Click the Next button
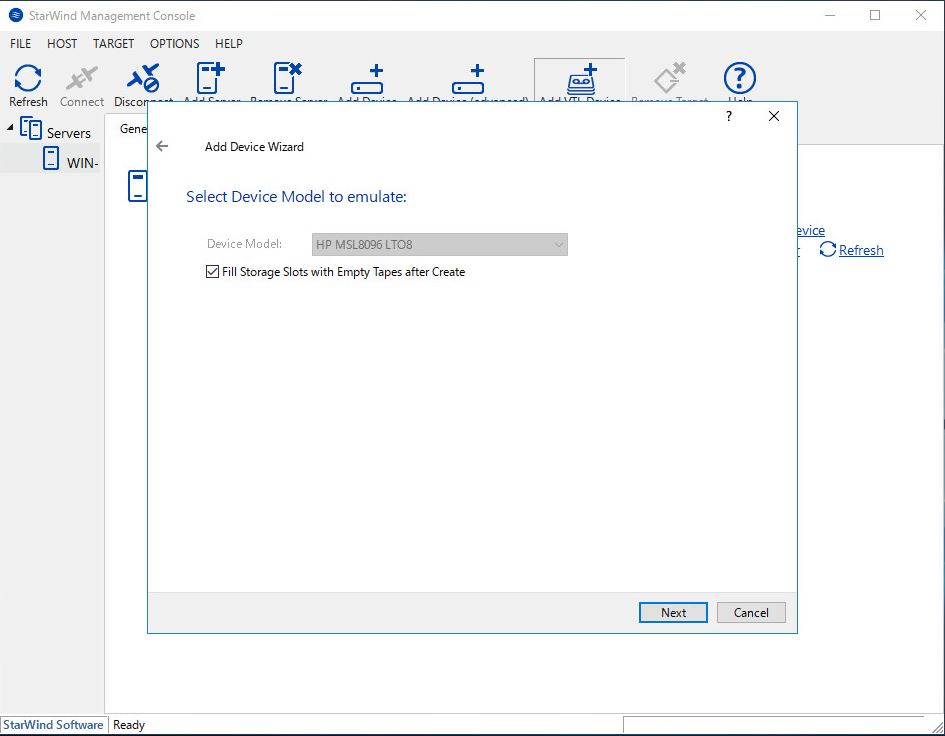Viewport: 945px width, 736px height. pyautogui.click(x=673, y=612)
